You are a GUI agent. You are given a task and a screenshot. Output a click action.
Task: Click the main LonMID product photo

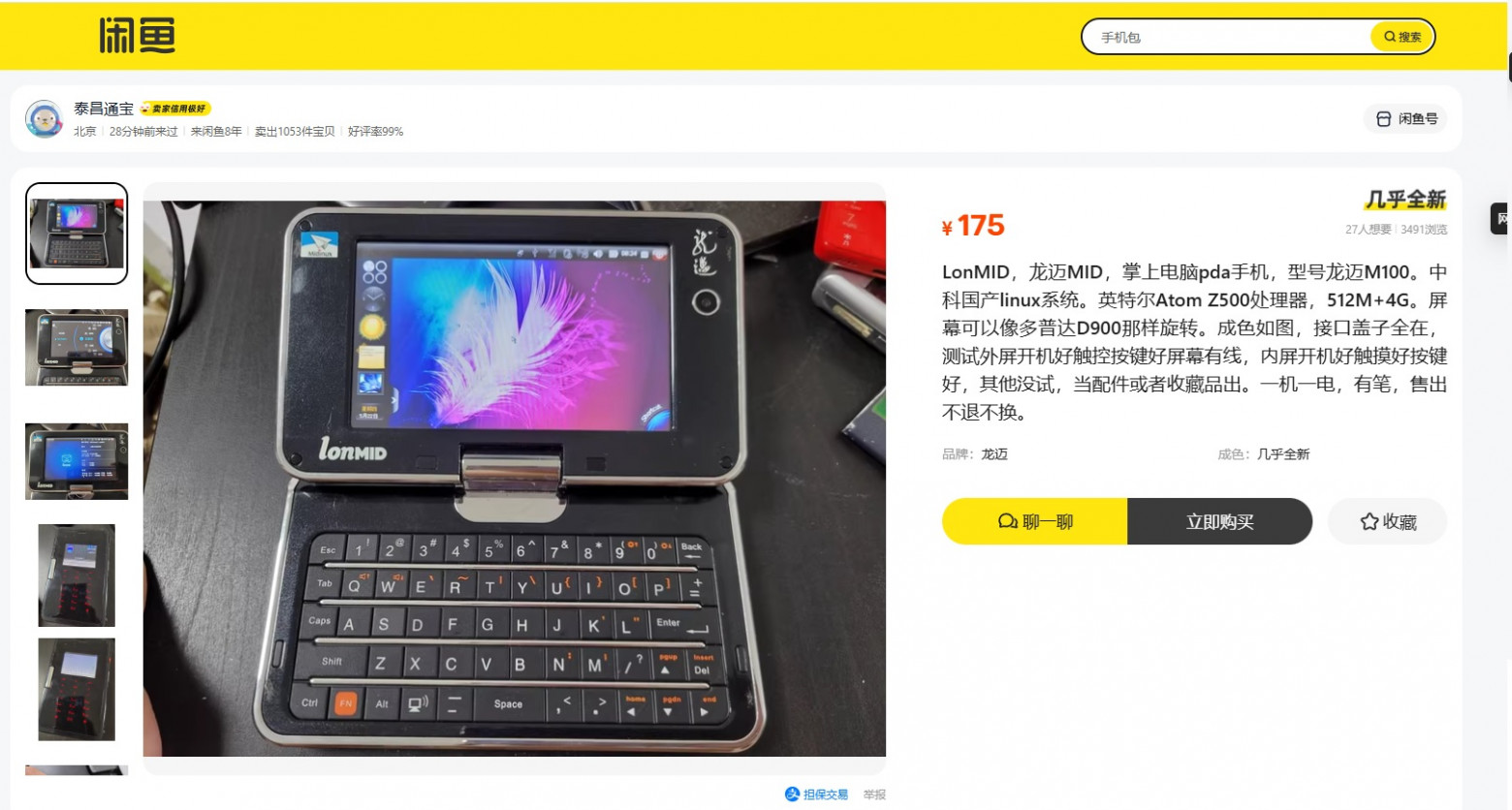tap(515, 479)
